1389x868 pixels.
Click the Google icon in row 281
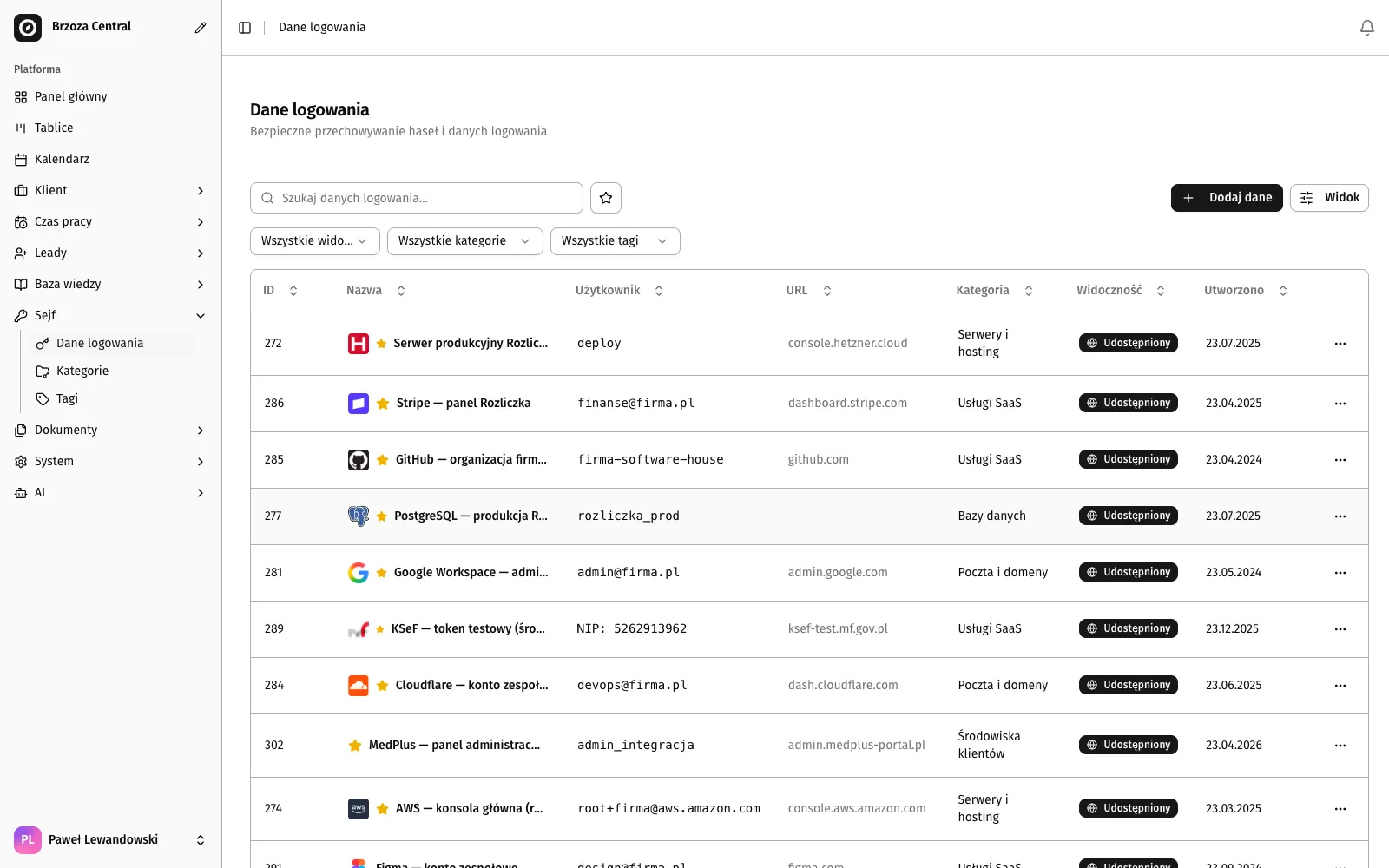coord(359,573)
